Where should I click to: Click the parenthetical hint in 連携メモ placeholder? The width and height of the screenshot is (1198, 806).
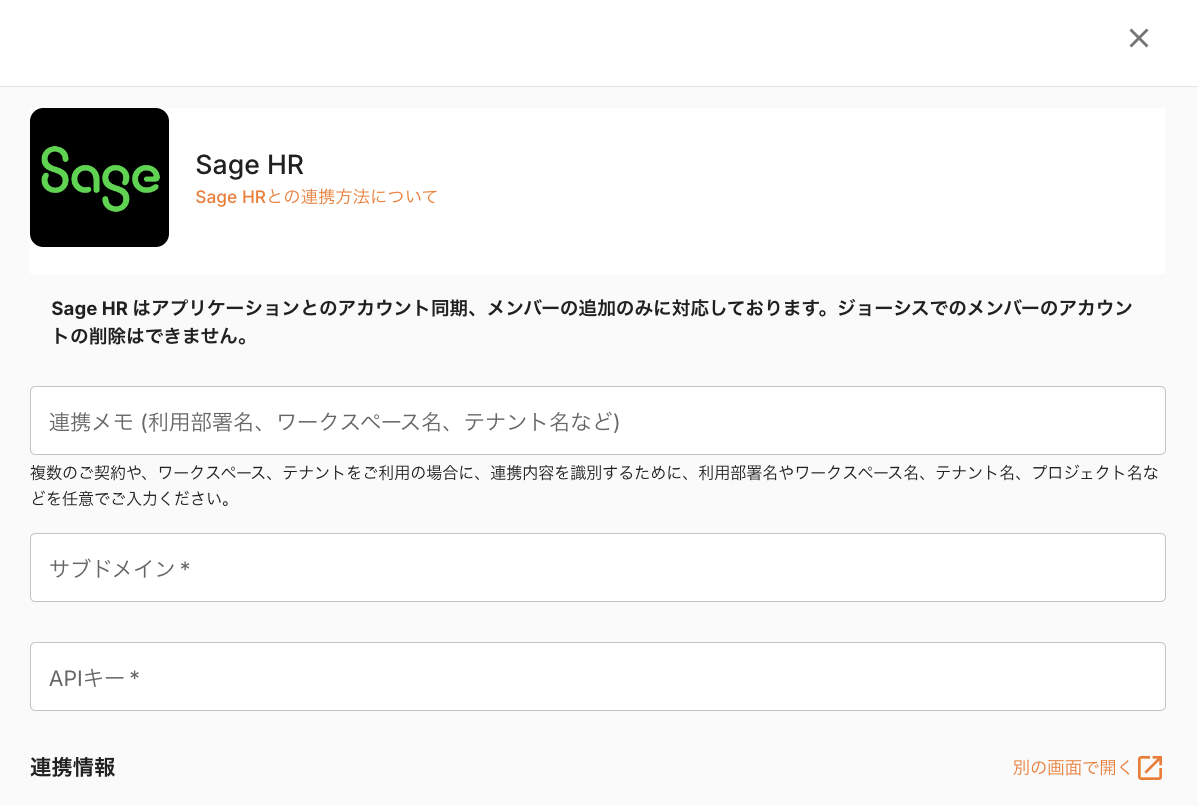tap(380, 422)
